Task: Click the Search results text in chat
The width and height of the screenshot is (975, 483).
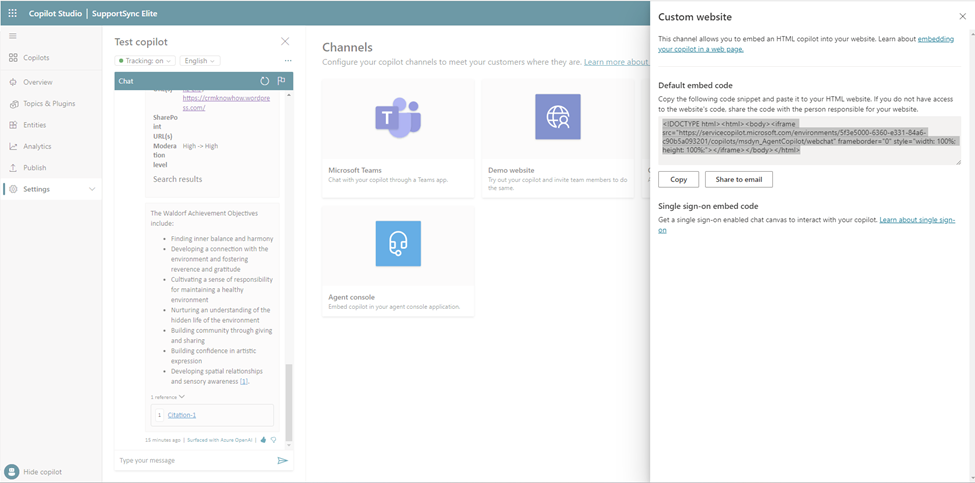Action: (177, 179)
